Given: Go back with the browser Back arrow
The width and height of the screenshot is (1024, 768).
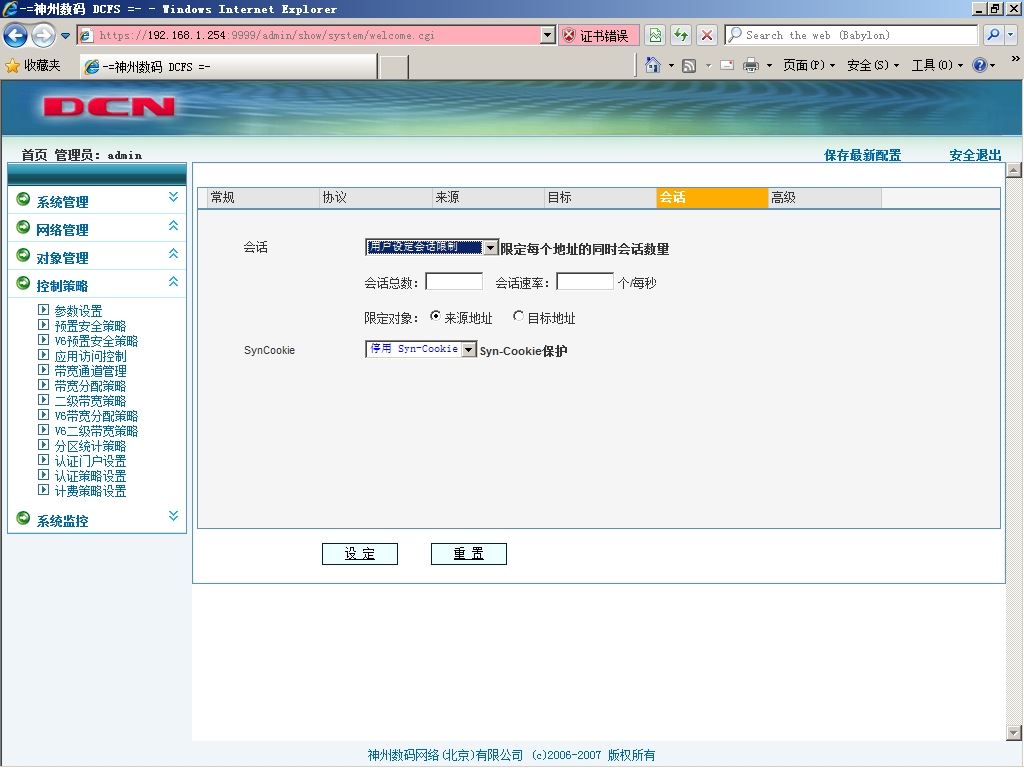Looking at the screenshot, I should (x=16, y=35).
